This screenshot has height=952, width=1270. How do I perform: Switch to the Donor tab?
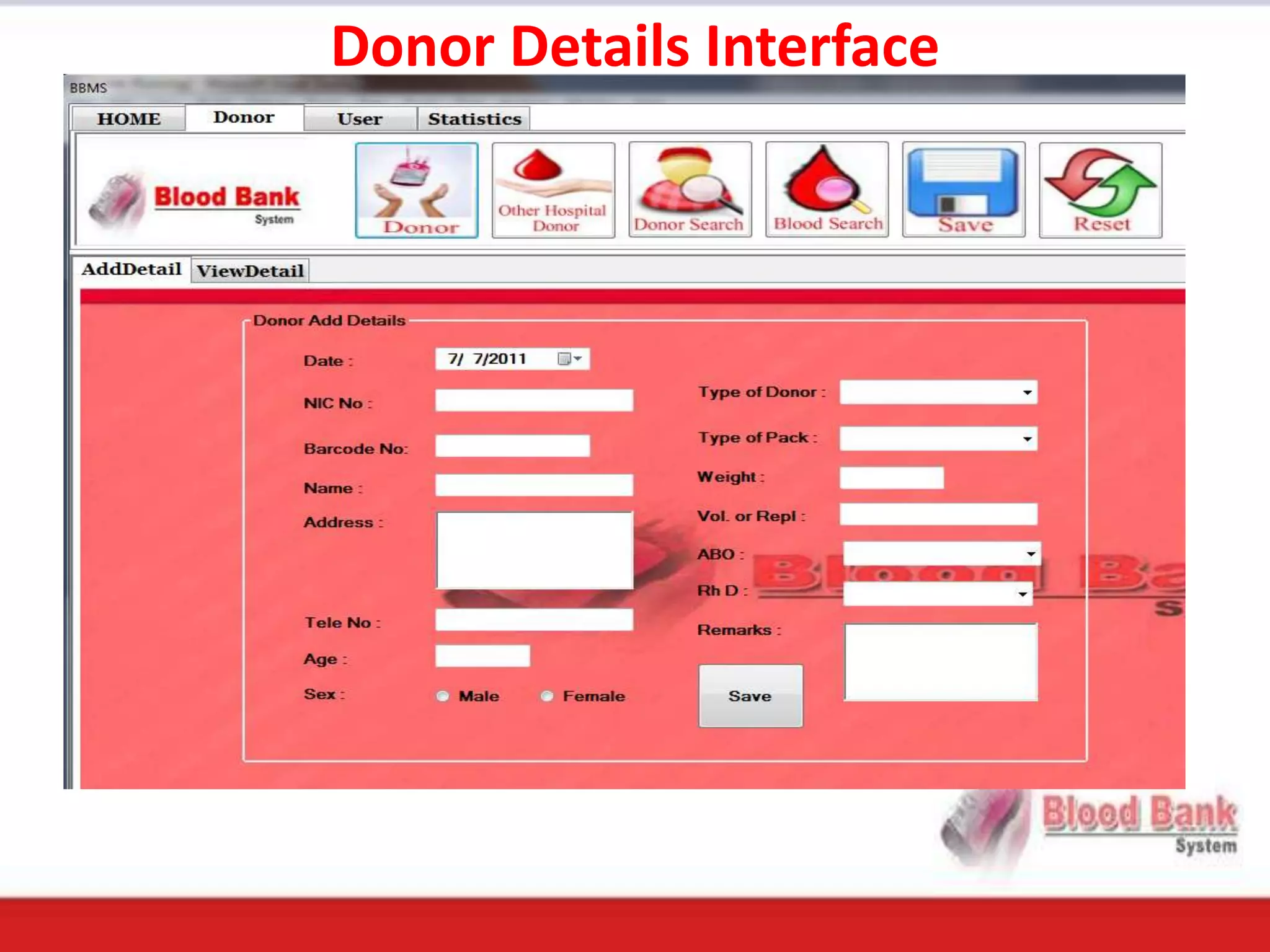[244, 117]
